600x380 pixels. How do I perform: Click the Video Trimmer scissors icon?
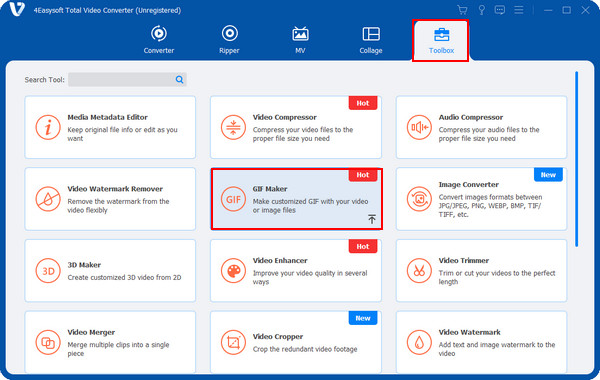pos(419,271)
